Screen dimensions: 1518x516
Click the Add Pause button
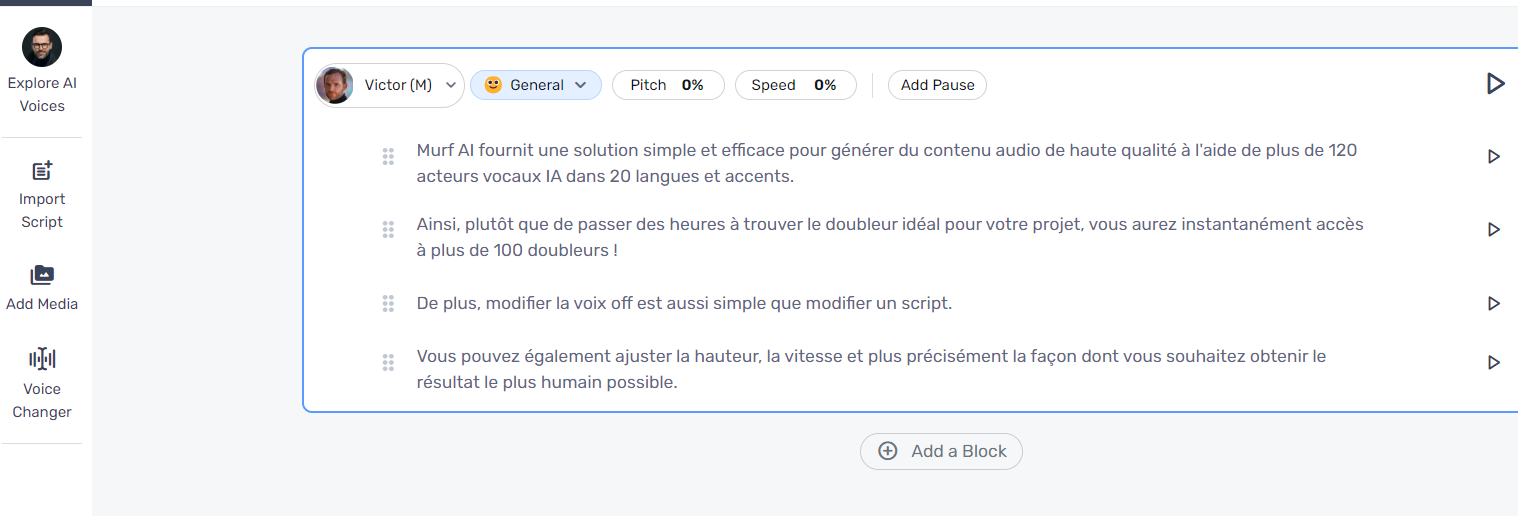(937, 85)
